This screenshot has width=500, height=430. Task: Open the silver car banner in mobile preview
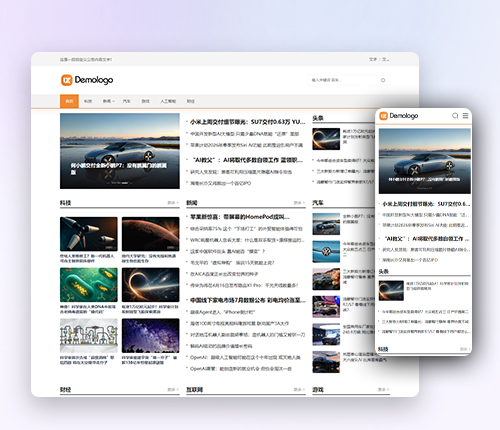coord(425,161)
